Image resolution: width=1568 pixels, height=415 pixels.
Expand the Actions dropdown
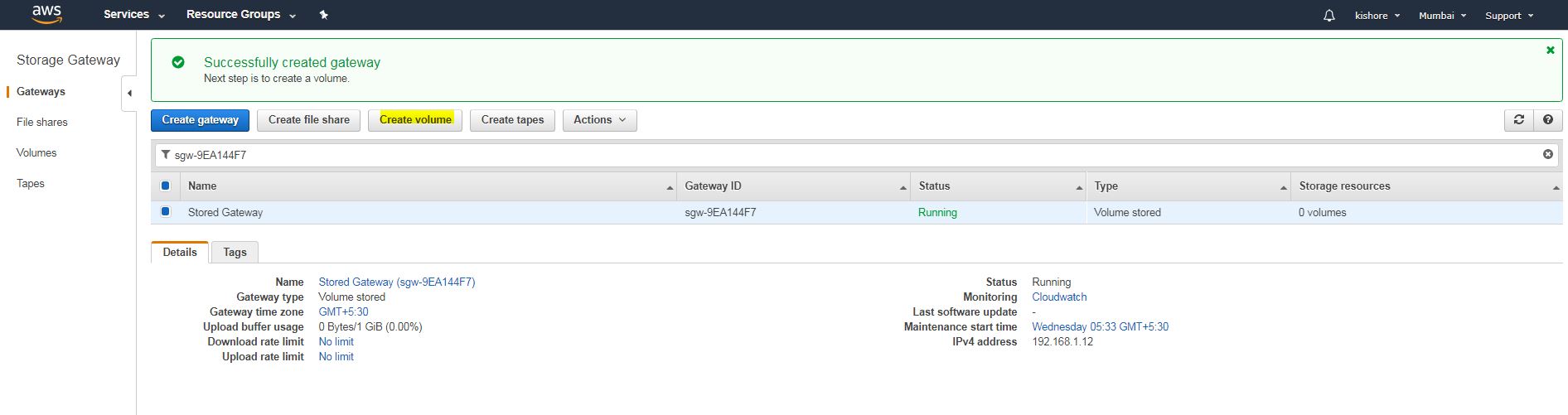click(x=599, y=120)
